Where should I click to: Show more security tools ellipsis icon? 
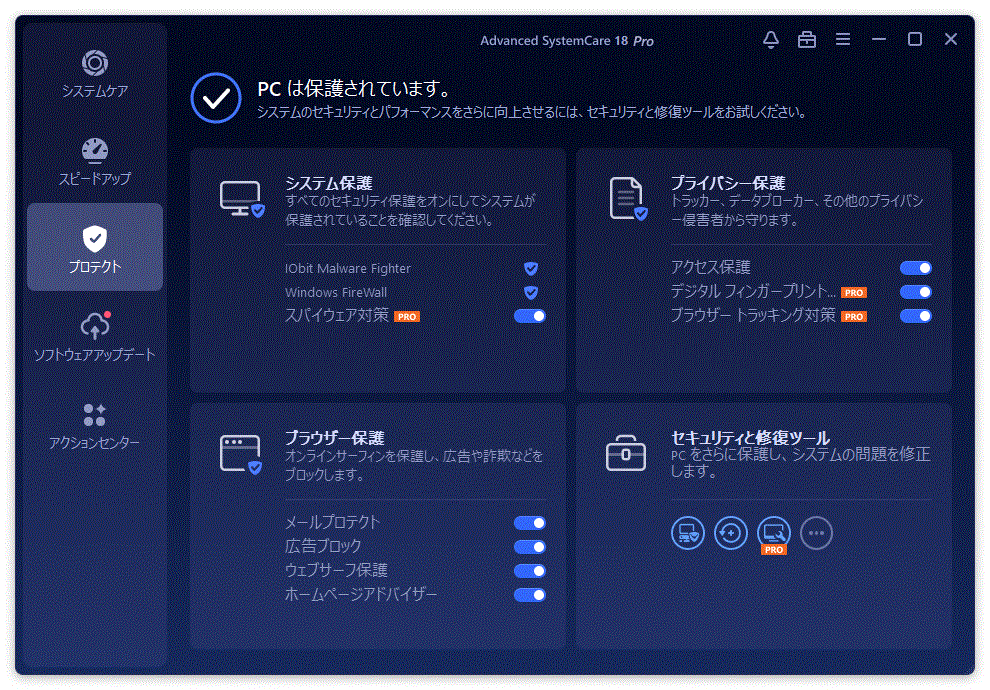click(816, 533)
